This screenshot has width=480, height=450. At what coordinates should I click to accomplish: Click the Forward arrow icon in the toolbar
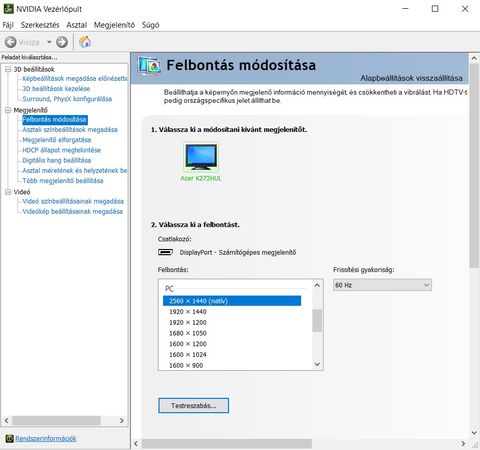62,42
